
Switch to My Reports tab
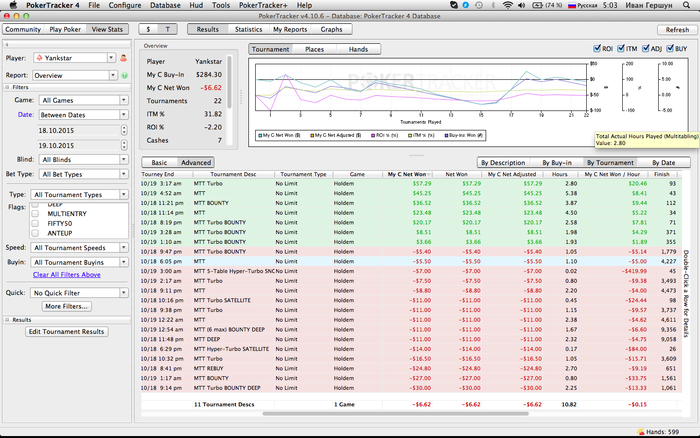coord(290,29)
